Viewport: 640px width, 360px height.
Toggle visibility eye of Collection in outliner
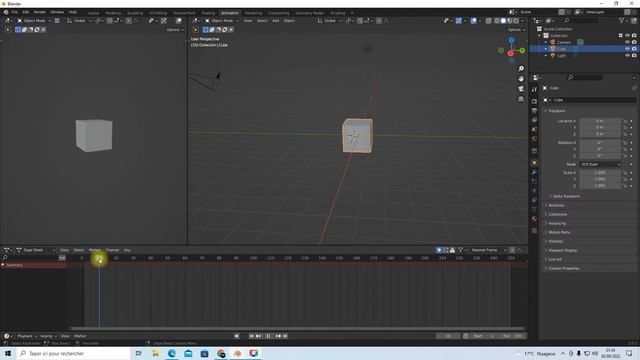coord(627,36)
